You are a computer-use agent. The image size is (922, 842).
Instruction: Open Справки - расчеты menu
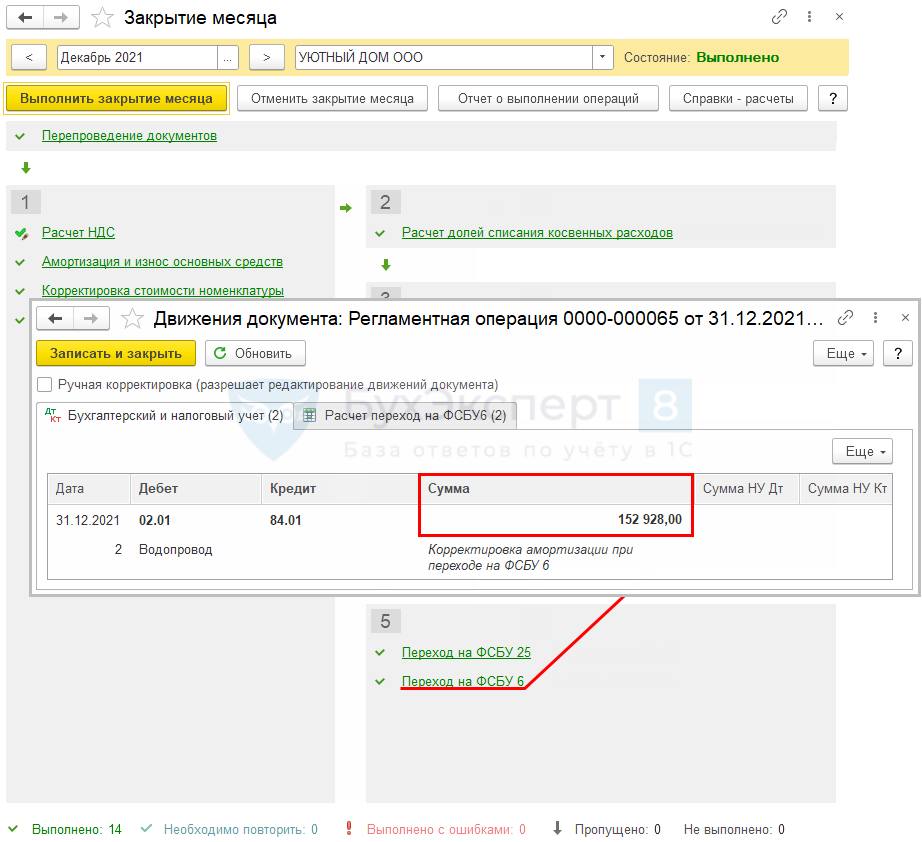pyautogui.click(x=738, y=98)
